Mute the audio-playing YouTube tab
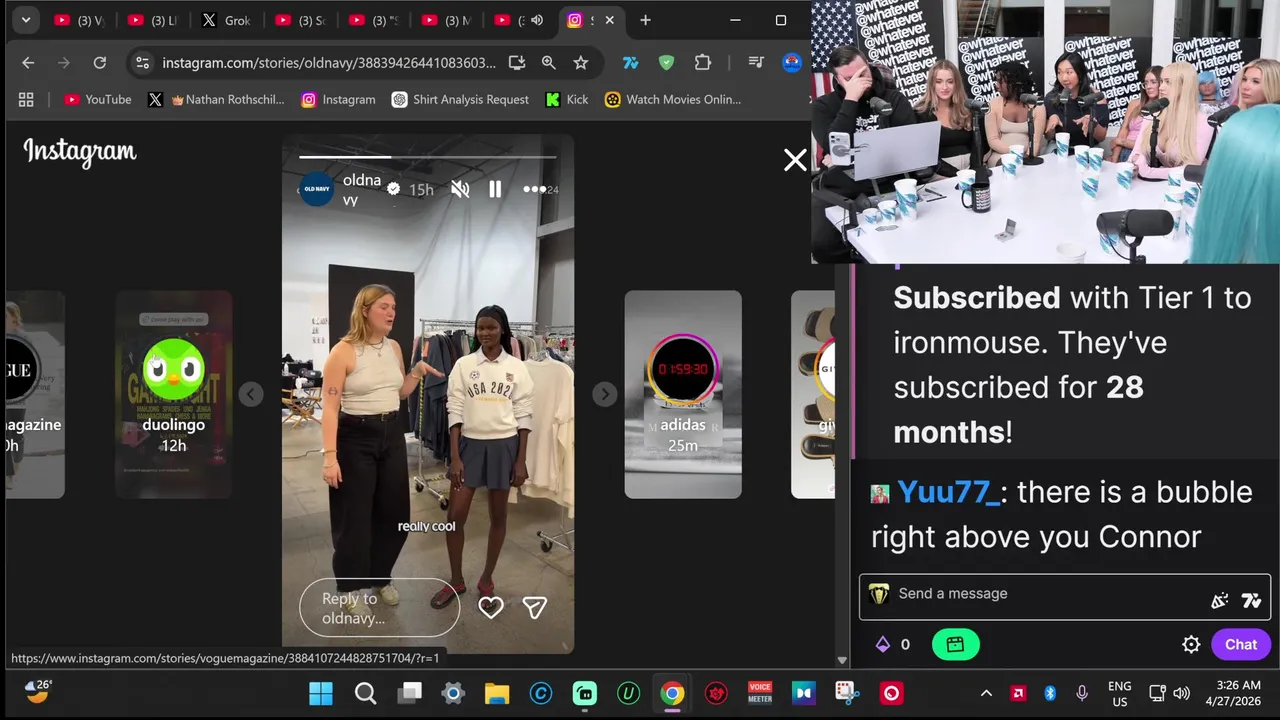The height and width of the screenshot is (720, 1280). click(x=537, y=20)
